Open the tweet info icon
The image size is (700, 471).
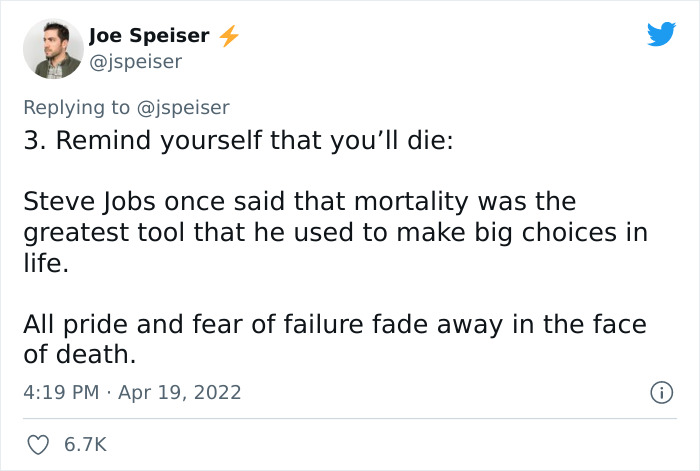[662, 391]
